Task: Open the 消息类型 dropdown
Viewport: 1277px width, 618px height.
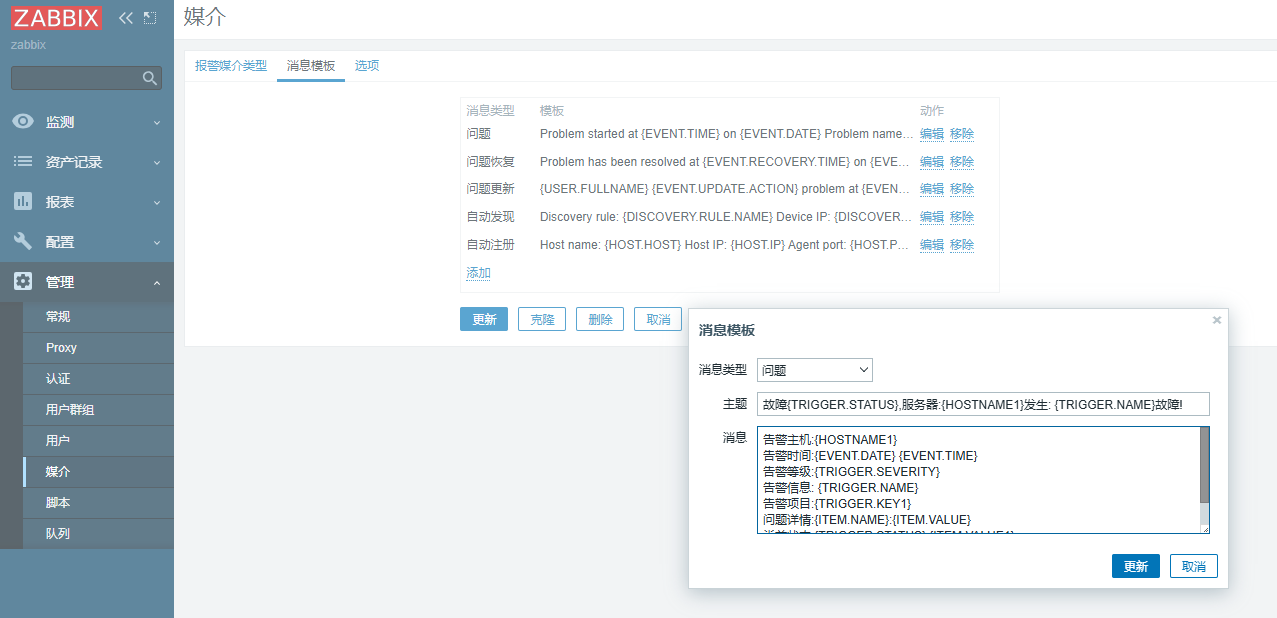Action: [x=815, y=370]
